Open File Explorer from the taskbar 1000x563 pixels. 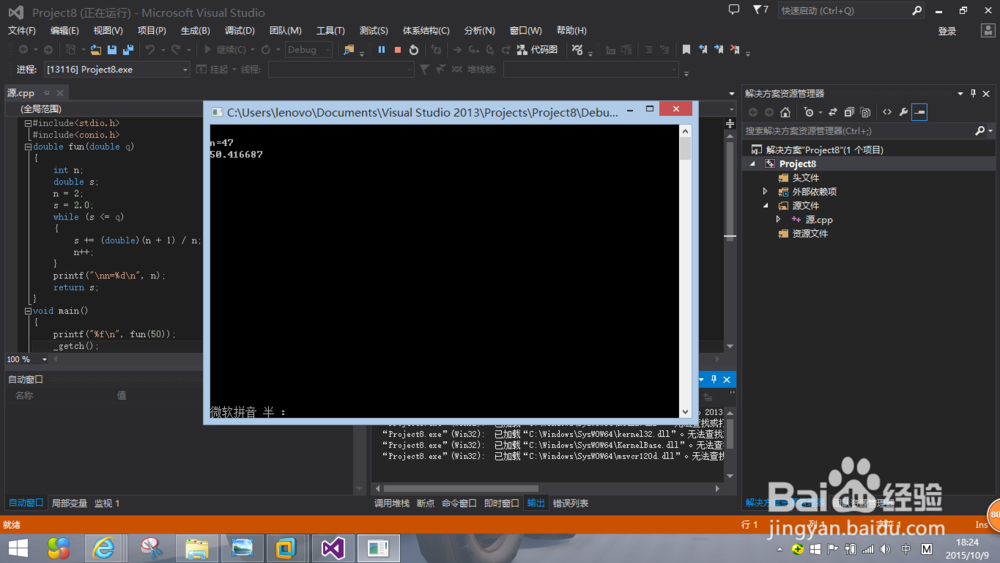tap(196, 548)
